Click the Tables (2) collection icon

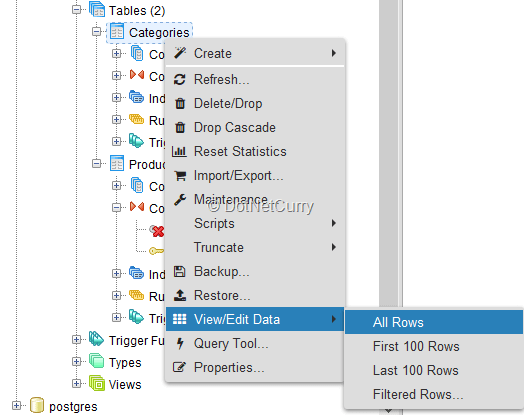(x=97, y=9)
